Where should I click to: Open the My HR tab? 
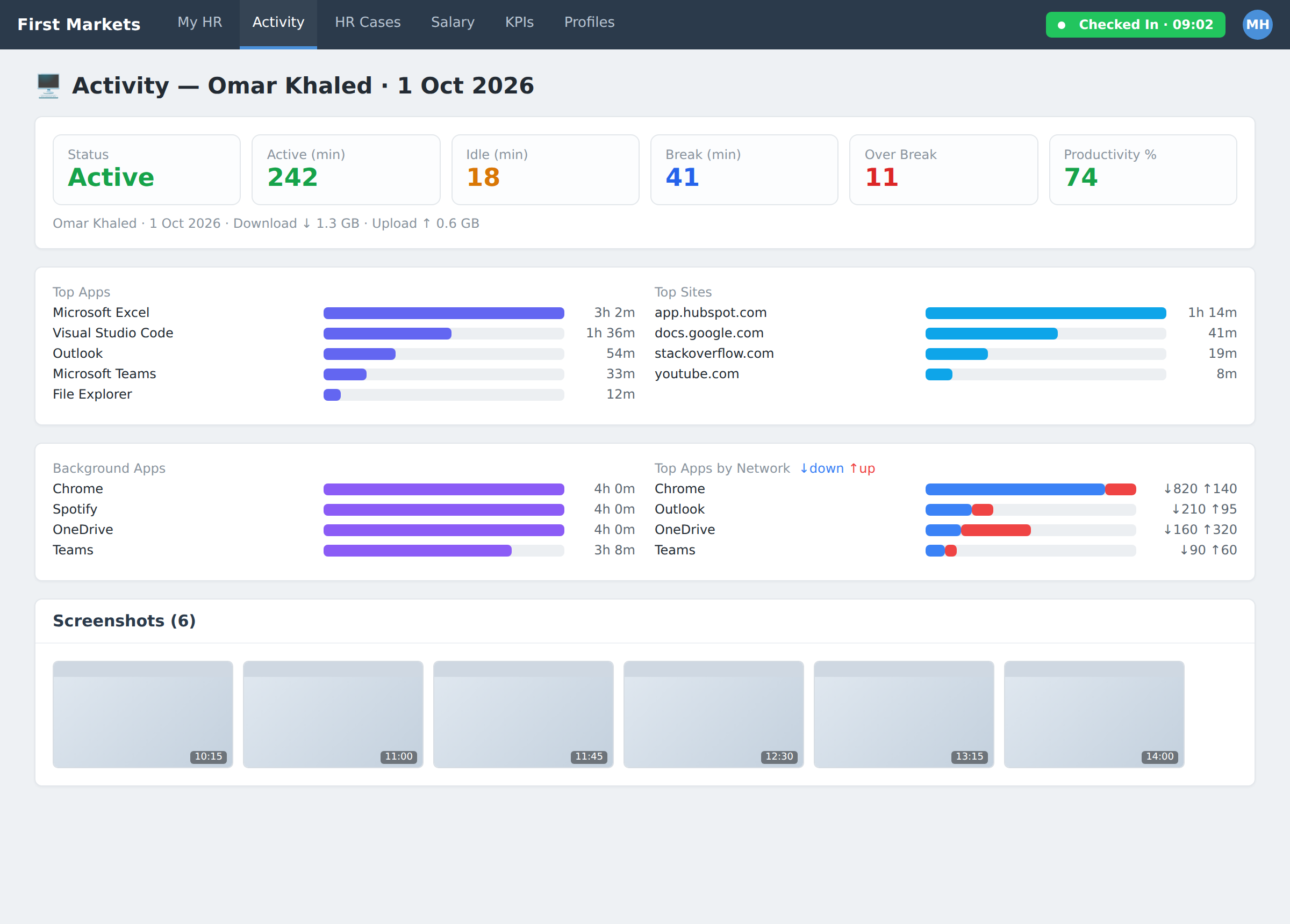pos(199,23)
